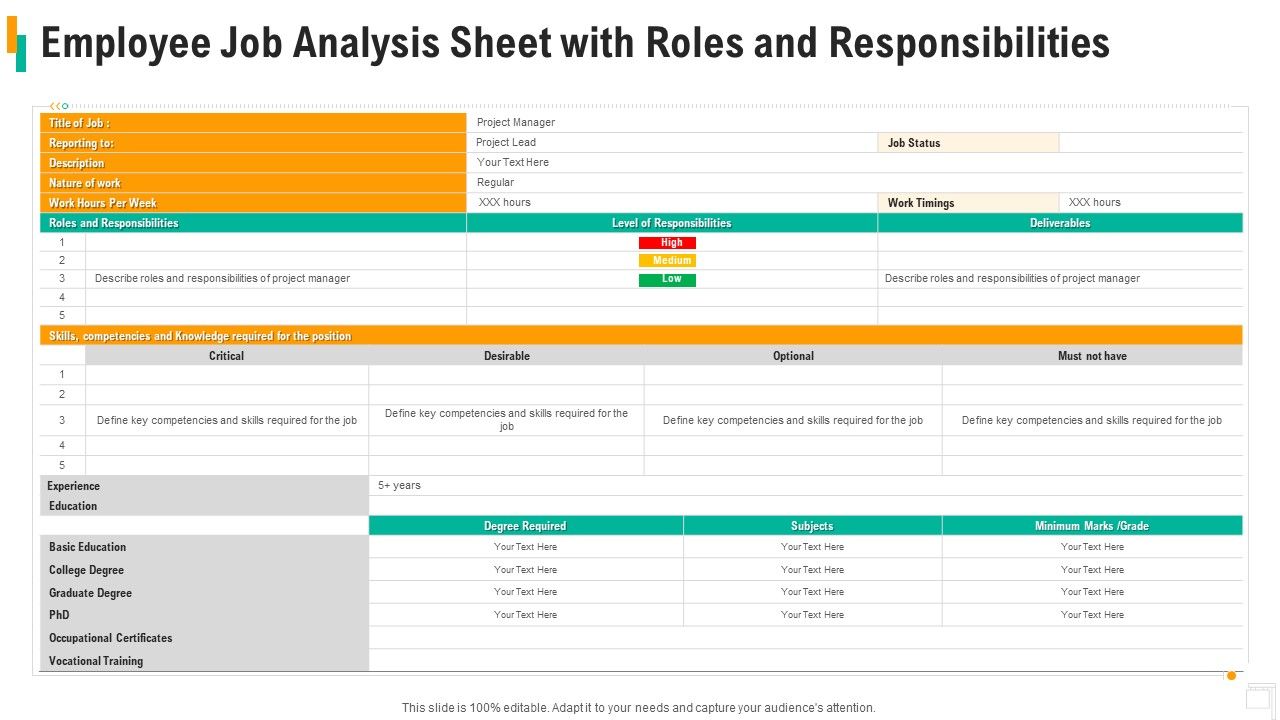Select Degree Required text for College Degree
Image resolution: width=1280 pixels, height=720 pixels.
[525, 570]
